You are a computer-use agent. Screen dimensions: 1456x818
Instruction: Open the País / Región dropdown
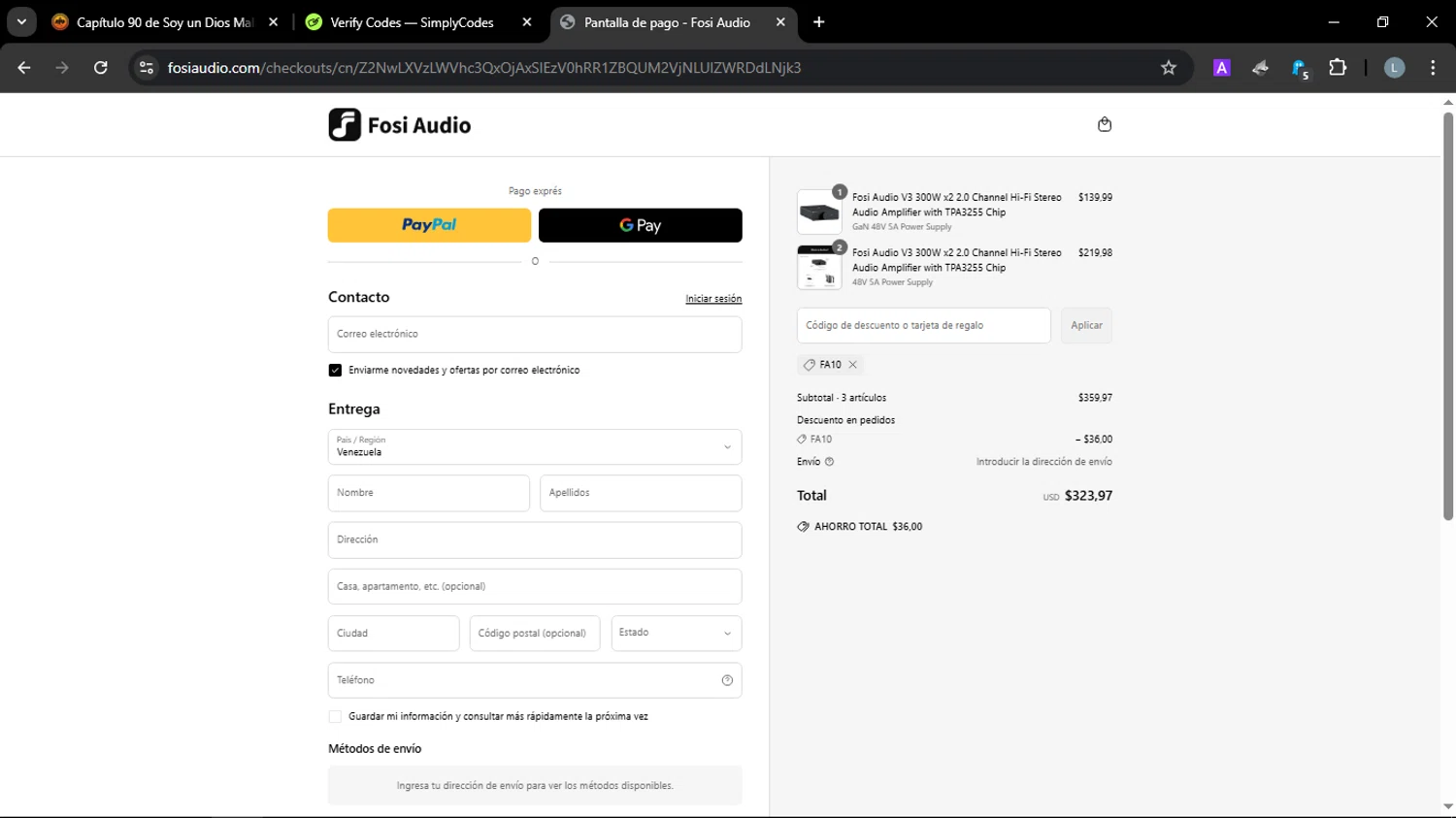[535, 447]
